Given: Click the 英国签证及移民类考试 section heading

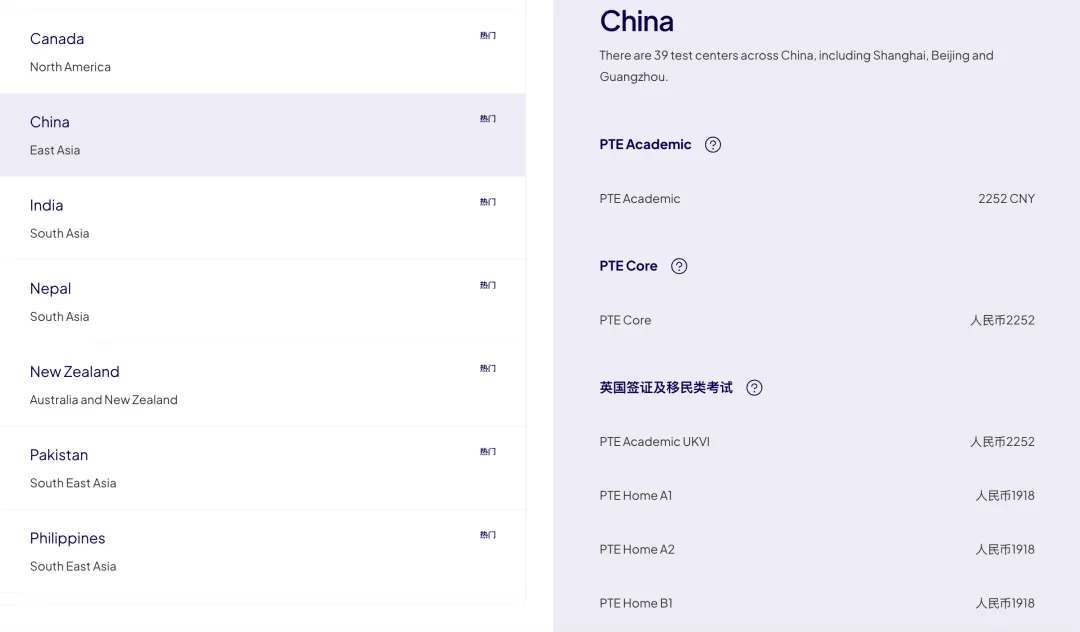Looking at the screenshot, I should pos(666,388).
